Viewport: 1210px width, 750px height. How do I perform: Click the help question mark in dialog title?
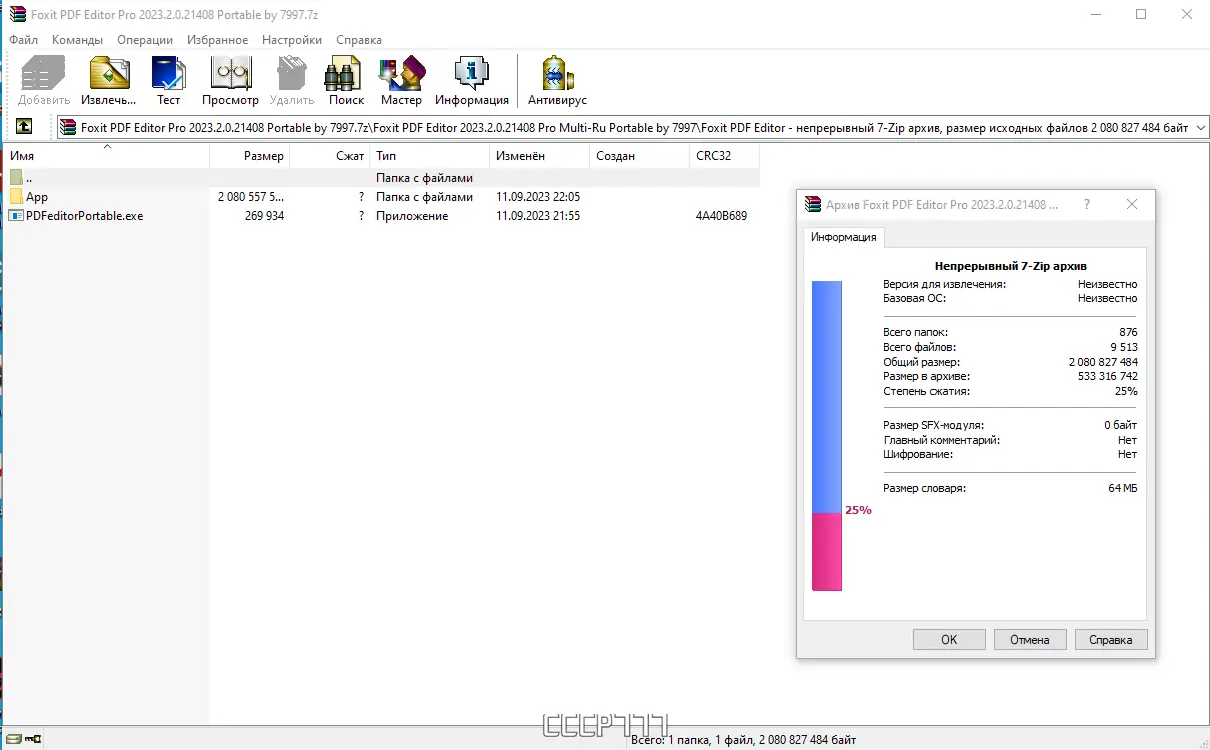point(1087,204)
